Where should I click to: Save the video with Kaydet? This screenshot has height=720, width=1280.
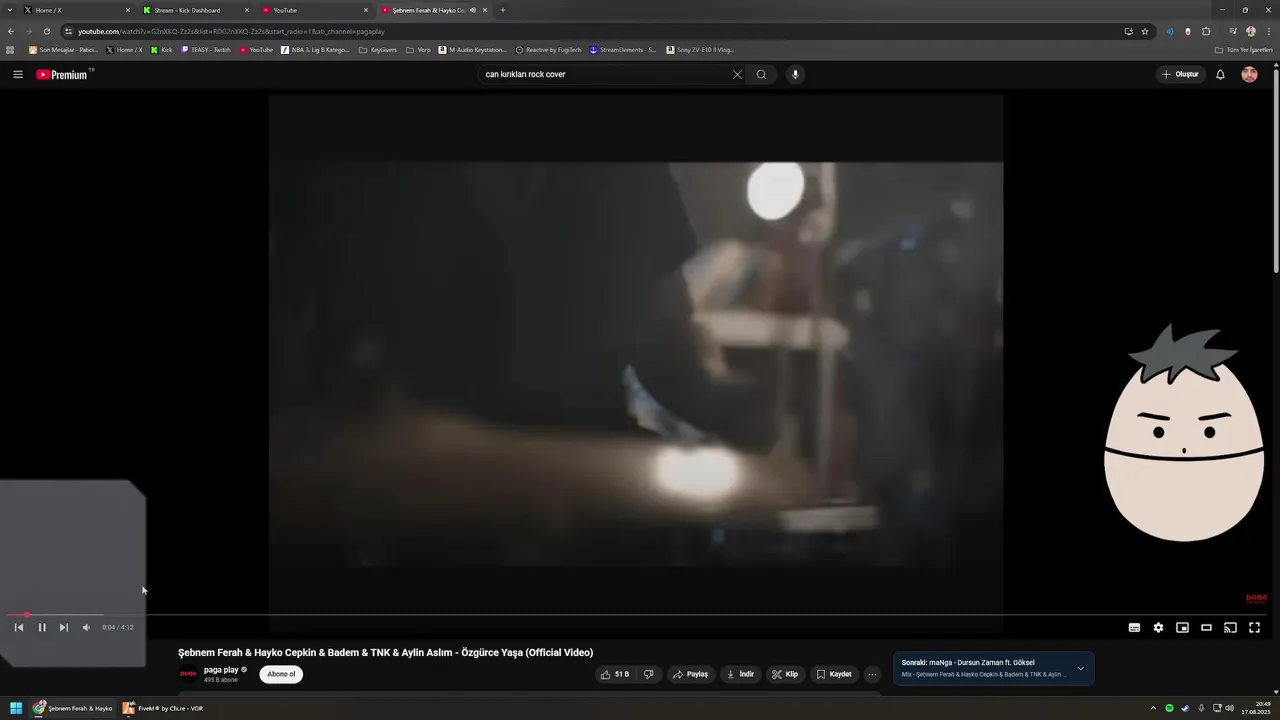834,674
